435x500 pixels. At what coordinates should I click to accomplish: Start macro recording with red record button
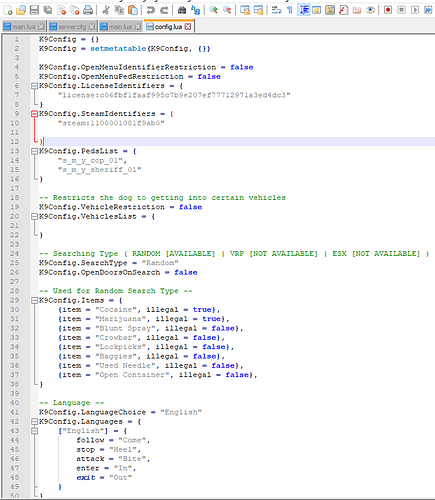[388, 10]
